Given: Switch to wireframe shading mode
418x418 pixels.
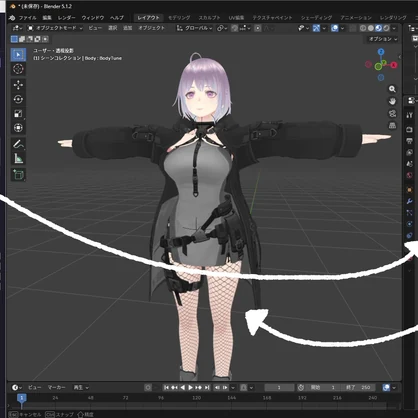Looking at the screenshot, I should pos(363,28).
